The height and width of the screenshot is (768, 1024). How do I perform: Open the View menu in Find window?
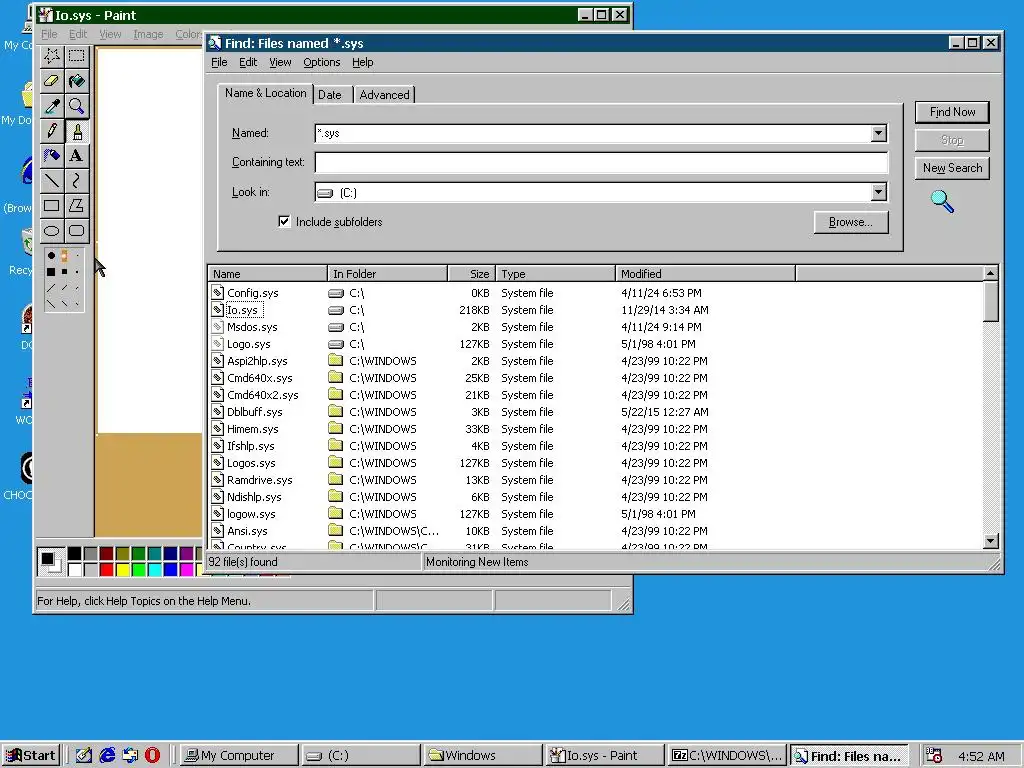pyautogui.click(x=280, y=62)
